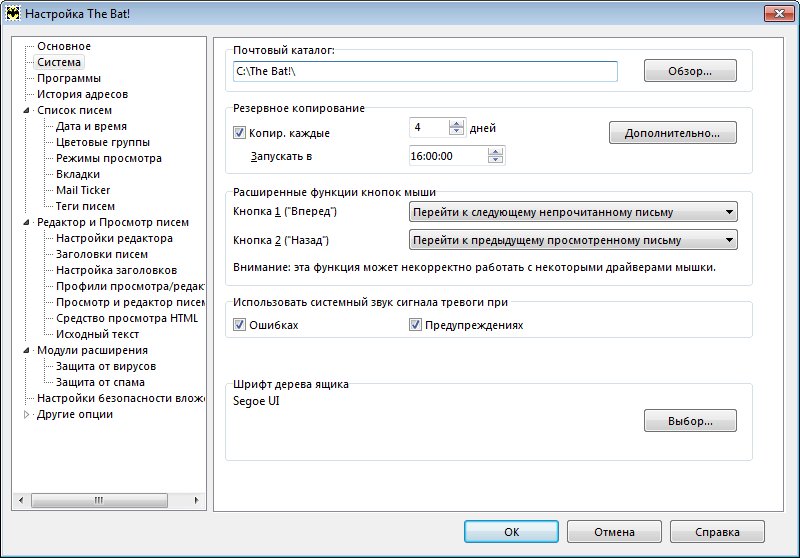Click Почтовый каталог path field
Screen dimensions: 800x558
pos(425,71)
